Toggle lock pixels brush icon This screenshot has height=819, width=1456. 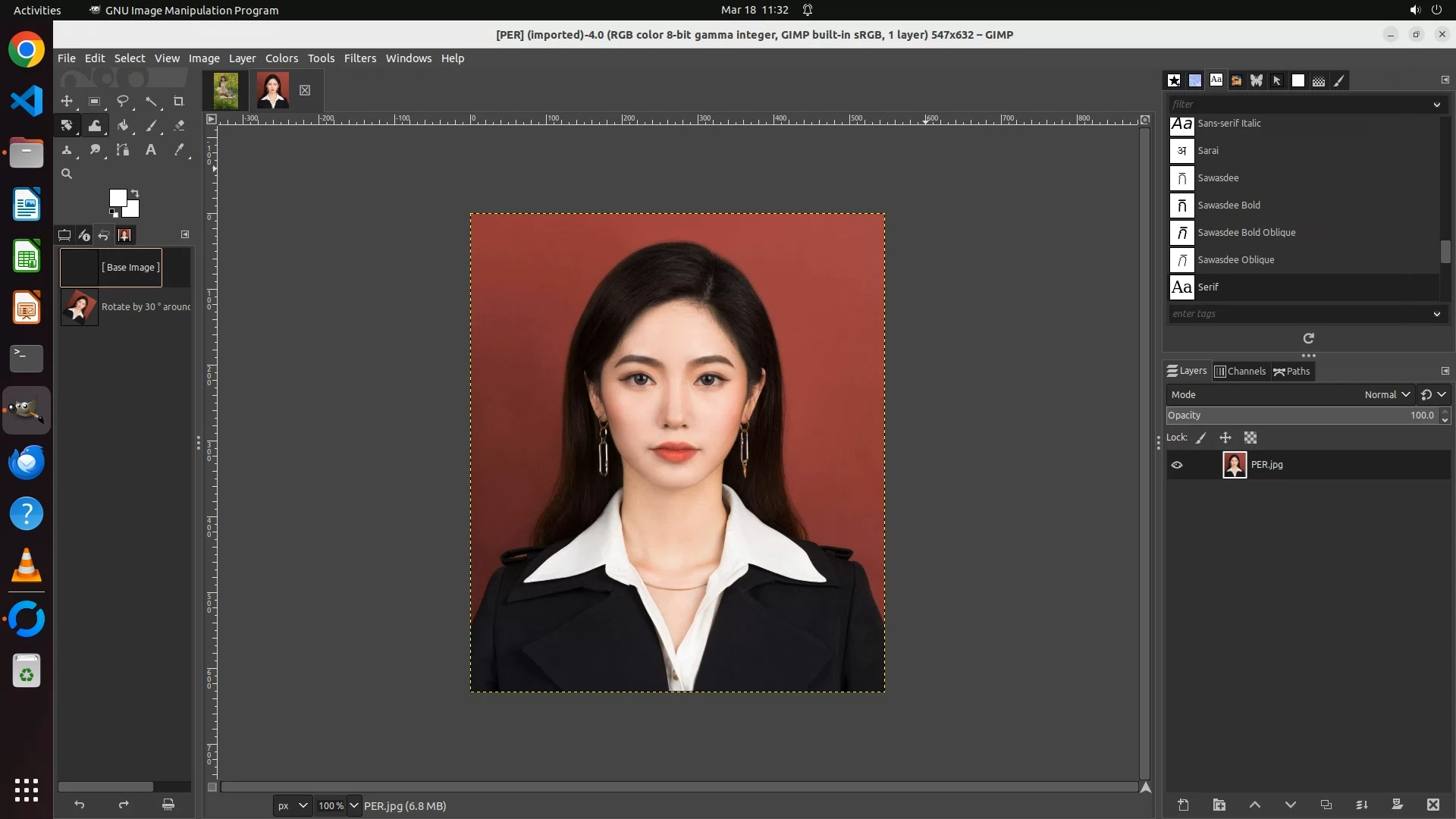1201,438
